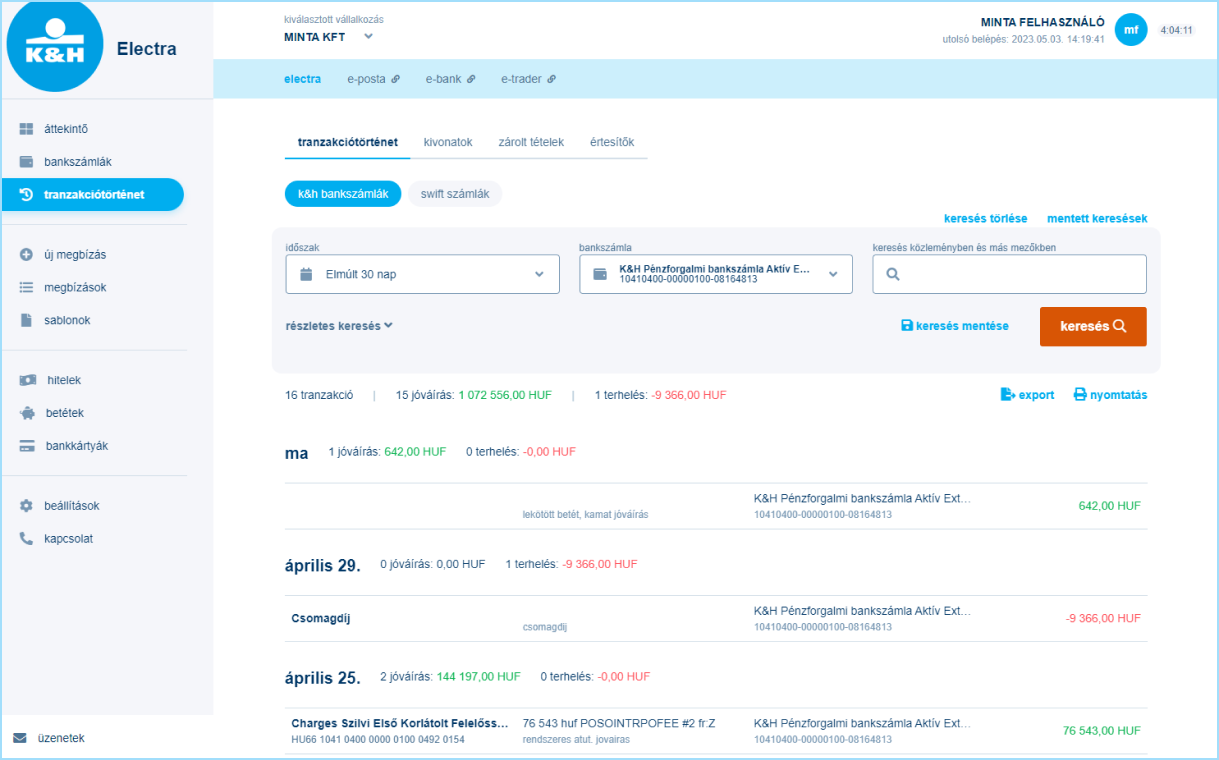
Task: Open the időszak Elmúlt 30 nap dropdown
Action: pyautogui.click(x=422, y=274)
